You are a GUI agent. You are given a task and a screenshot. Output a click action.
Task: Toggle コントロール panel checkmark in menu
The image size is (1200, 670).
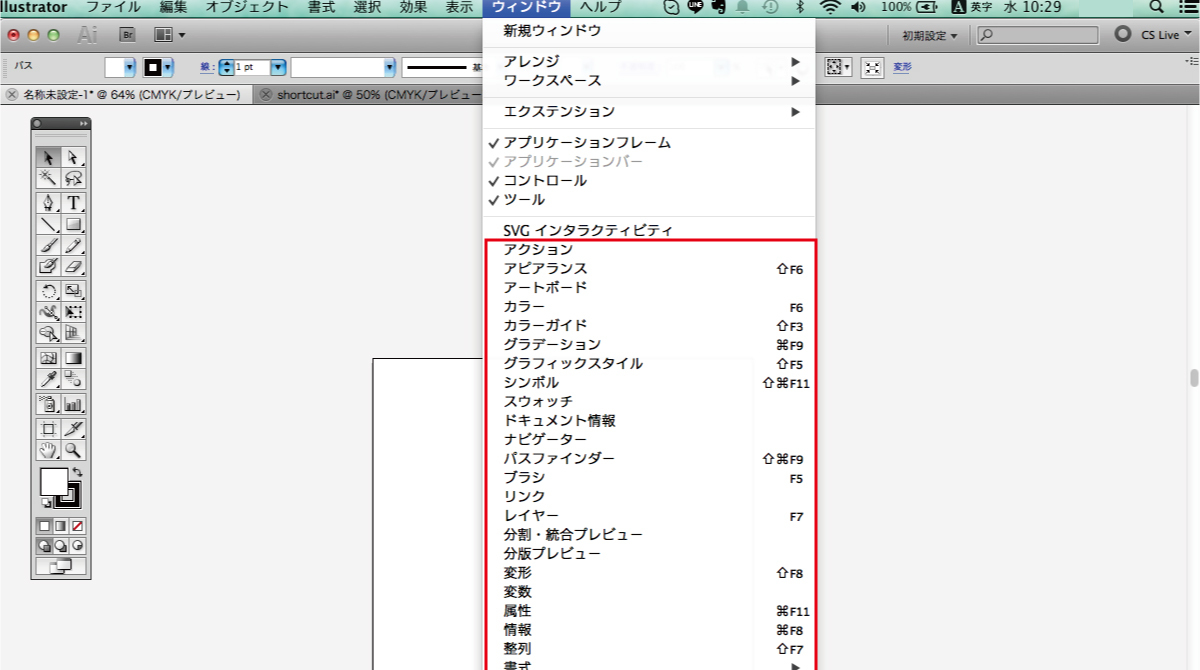(x=649, y=181)
